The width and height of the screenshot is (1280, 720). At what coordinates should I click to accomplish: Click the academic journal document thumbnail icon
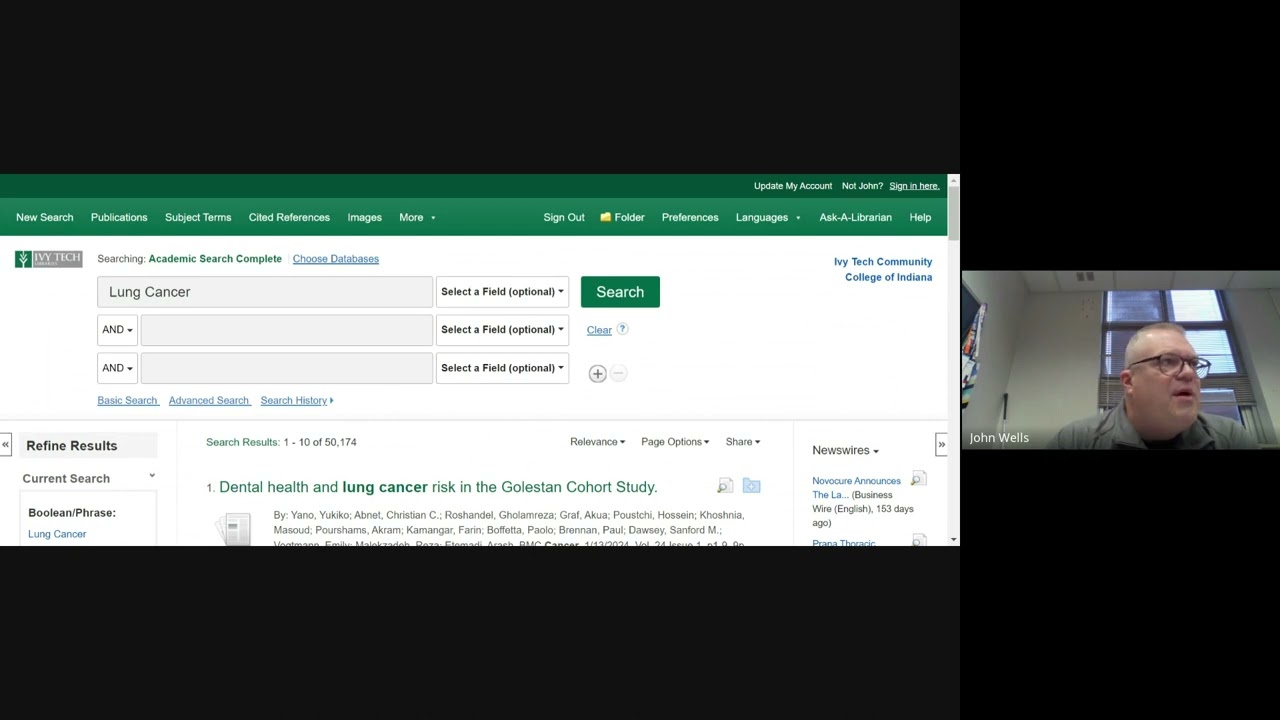[233, 528]
